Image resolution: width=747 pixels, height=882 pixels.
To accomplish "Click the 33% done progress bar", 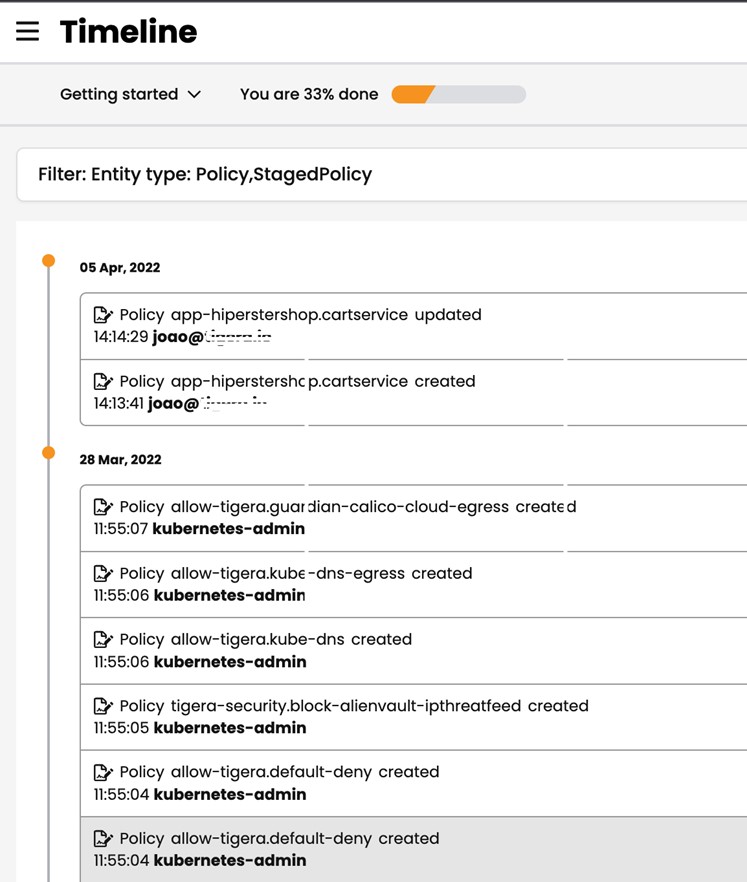I will pos(458,94).
